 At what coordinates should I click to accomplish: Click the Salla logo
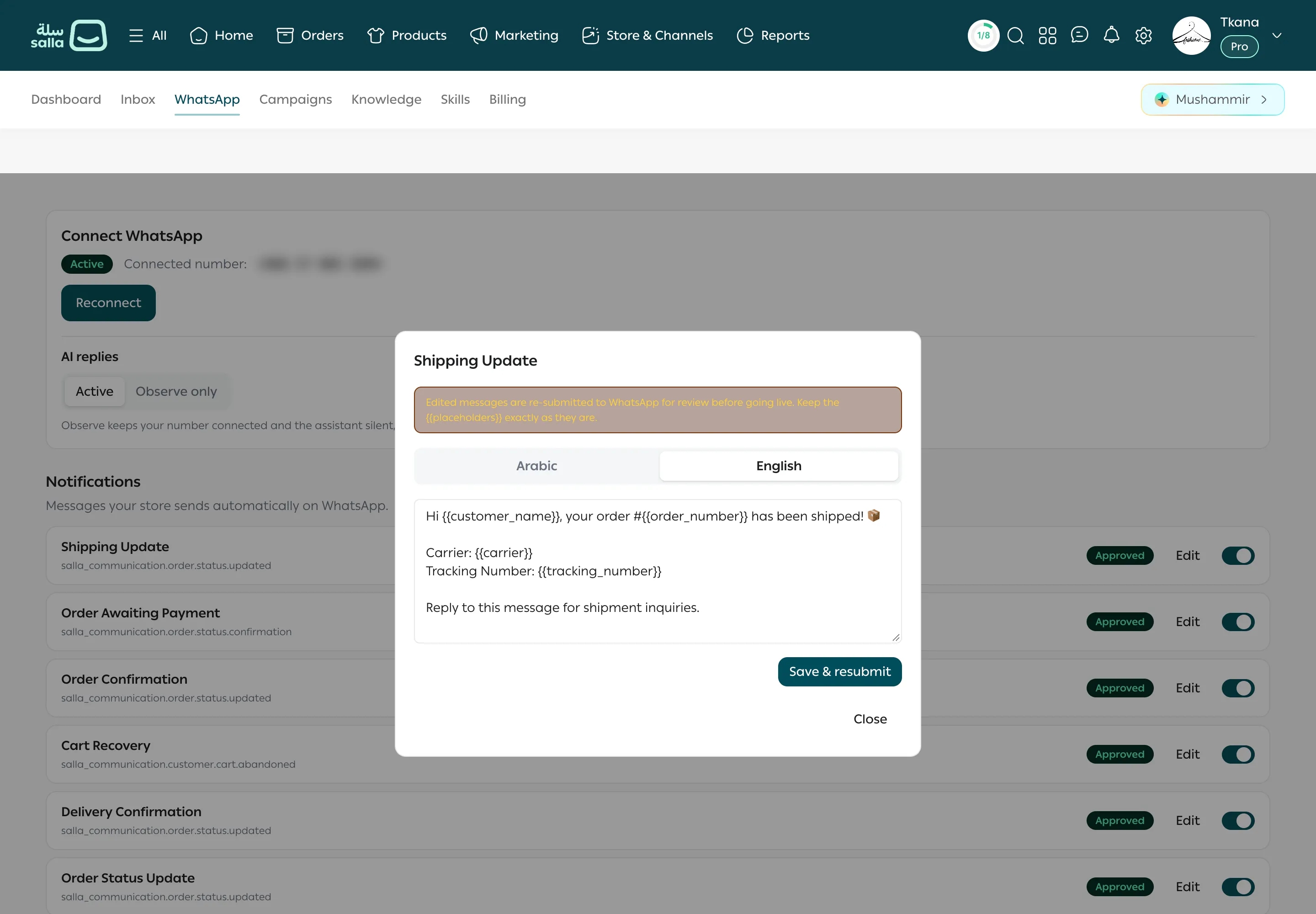point(69,36)
